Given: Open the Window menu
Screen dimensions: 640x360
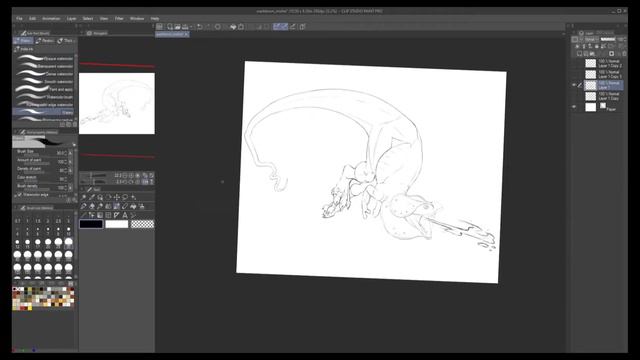Looking at the screenshot, I should click(x=137, y=19).
